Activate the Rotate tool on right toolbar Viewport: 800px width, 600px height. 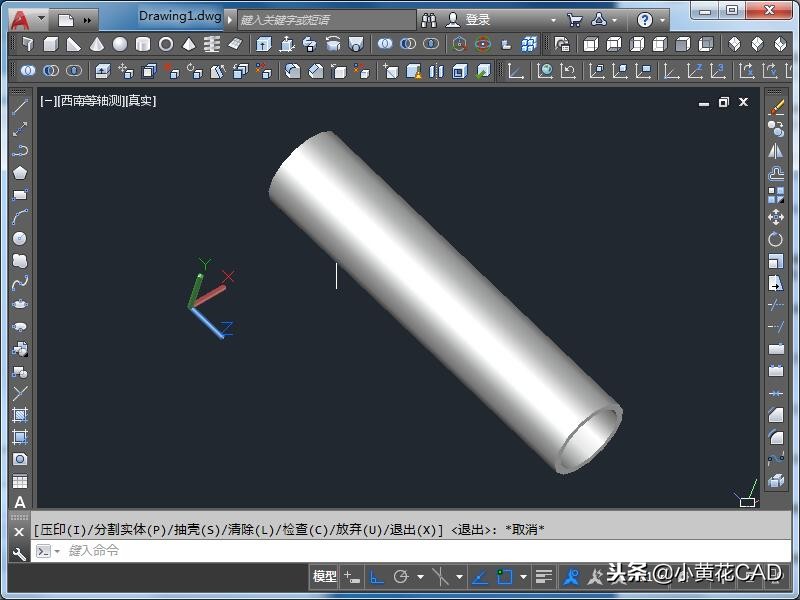(776, 239)
